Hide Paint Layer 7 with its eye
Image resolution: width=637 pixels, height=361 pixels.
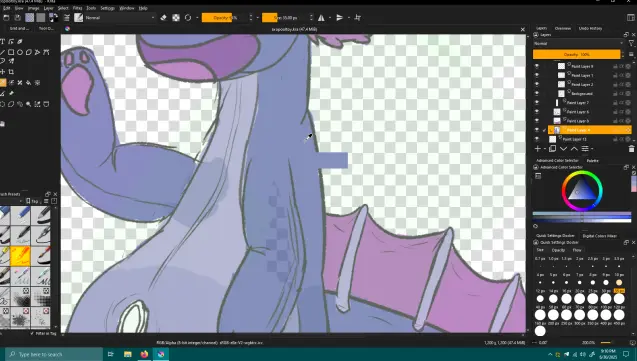click(537, 103)
